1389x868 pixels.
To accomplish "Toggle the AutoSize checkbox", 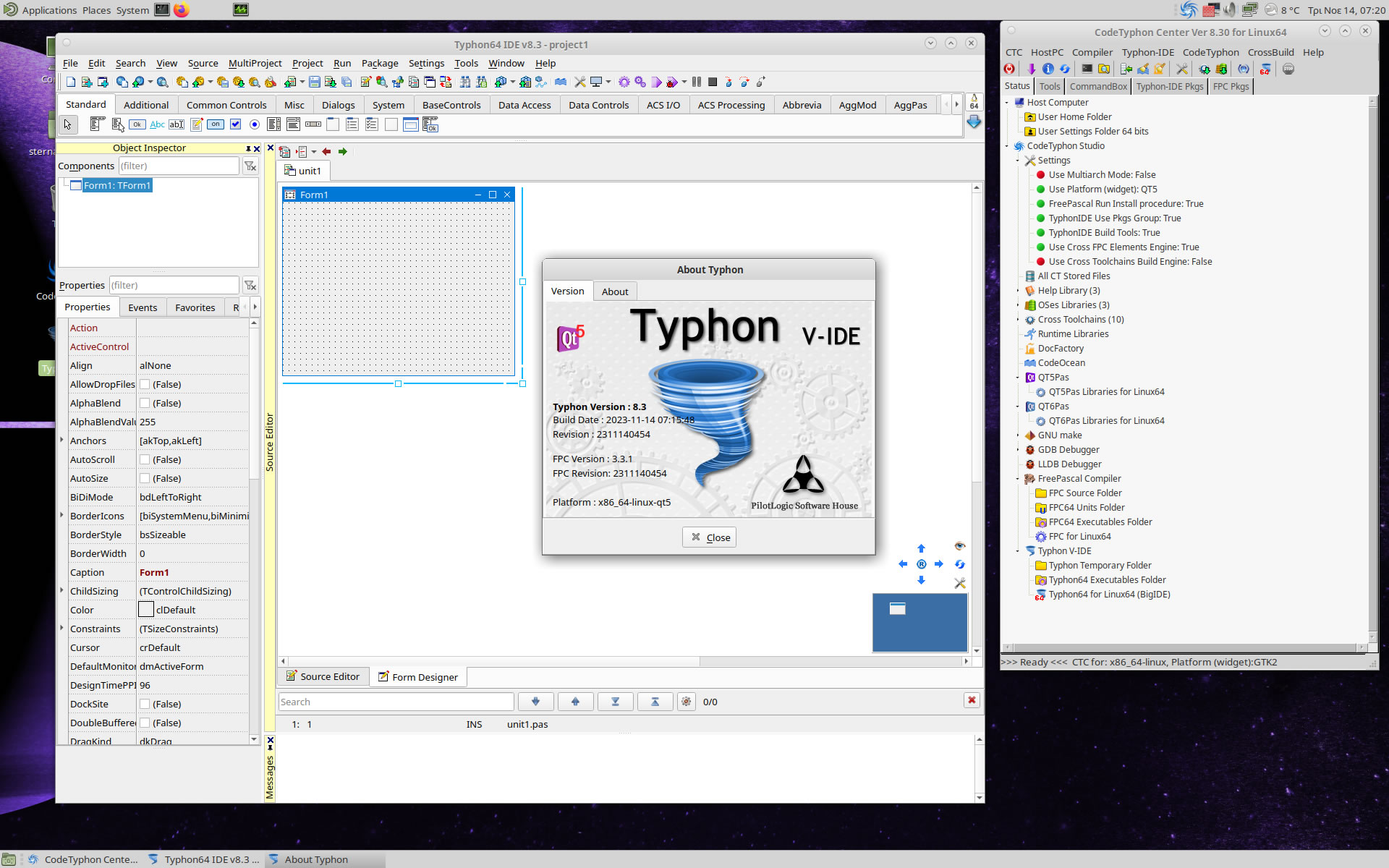I will point(145,478).
